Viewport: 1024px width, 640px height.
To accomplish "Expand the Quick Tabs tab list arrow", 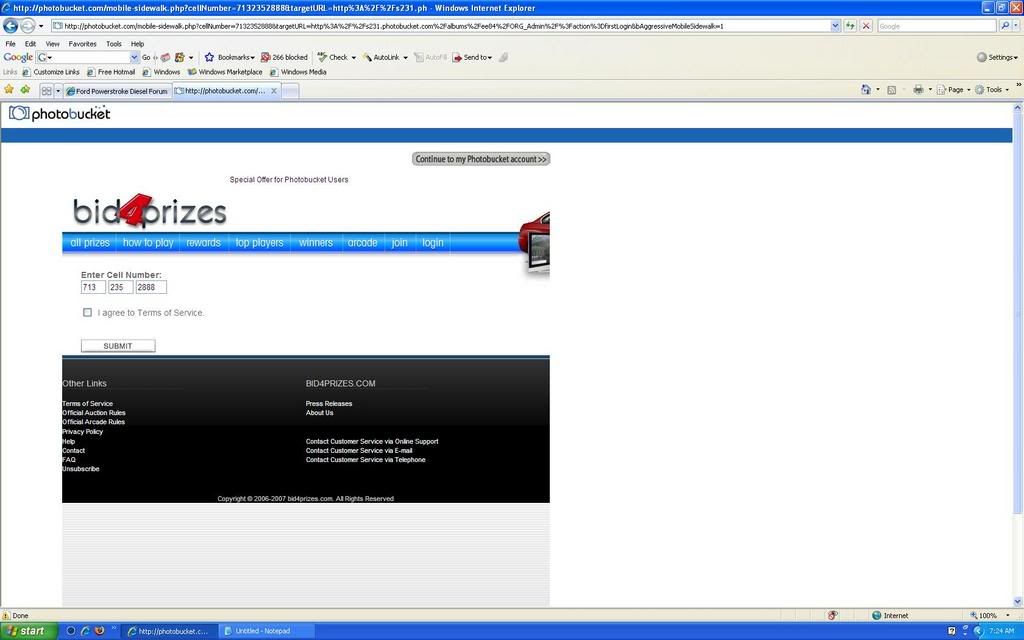I will click(x=57, y=91).
